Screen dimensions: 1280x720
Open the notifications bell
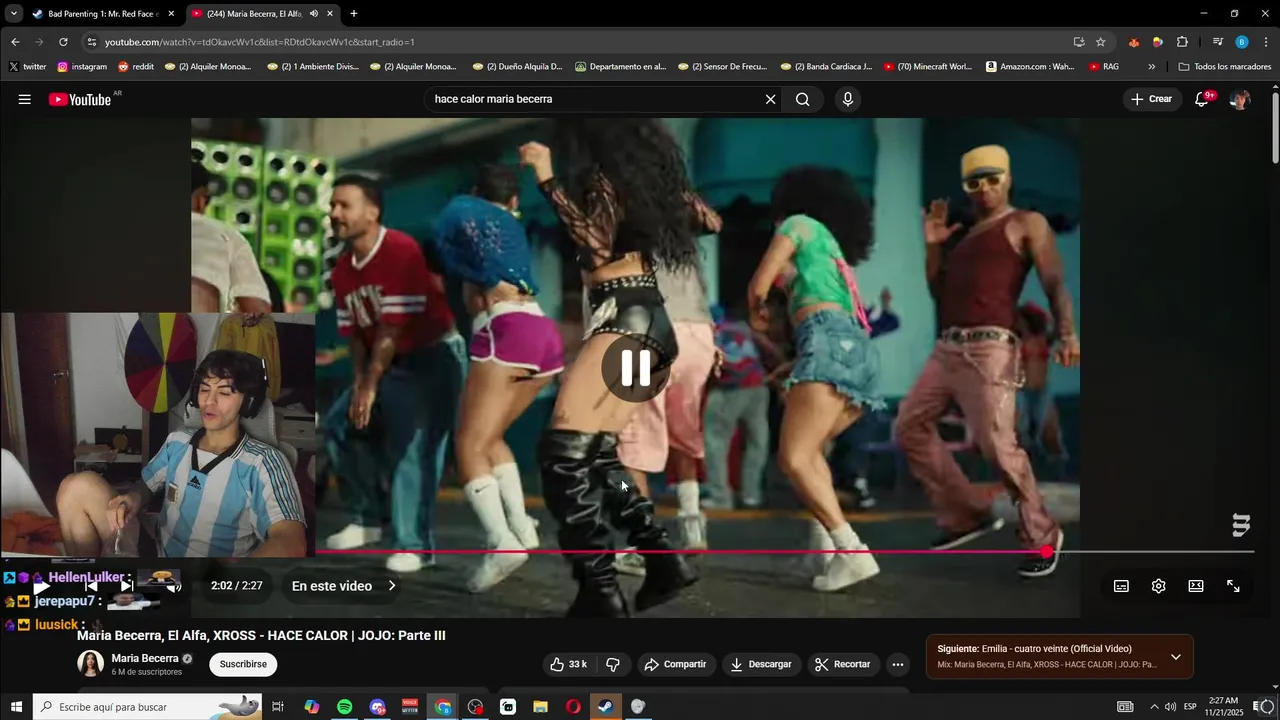(x=1202, y=99)
